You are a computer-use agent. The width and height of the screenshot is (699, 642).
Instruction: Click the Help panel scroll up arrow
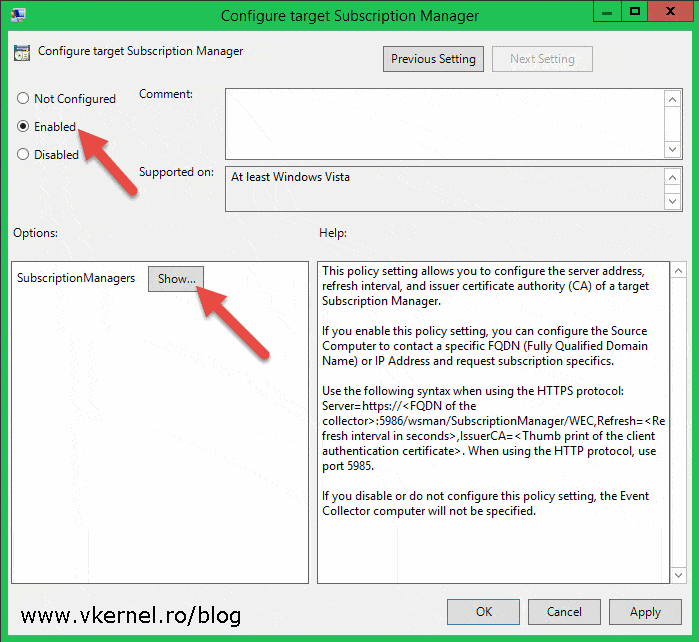(x=678, y=271)
